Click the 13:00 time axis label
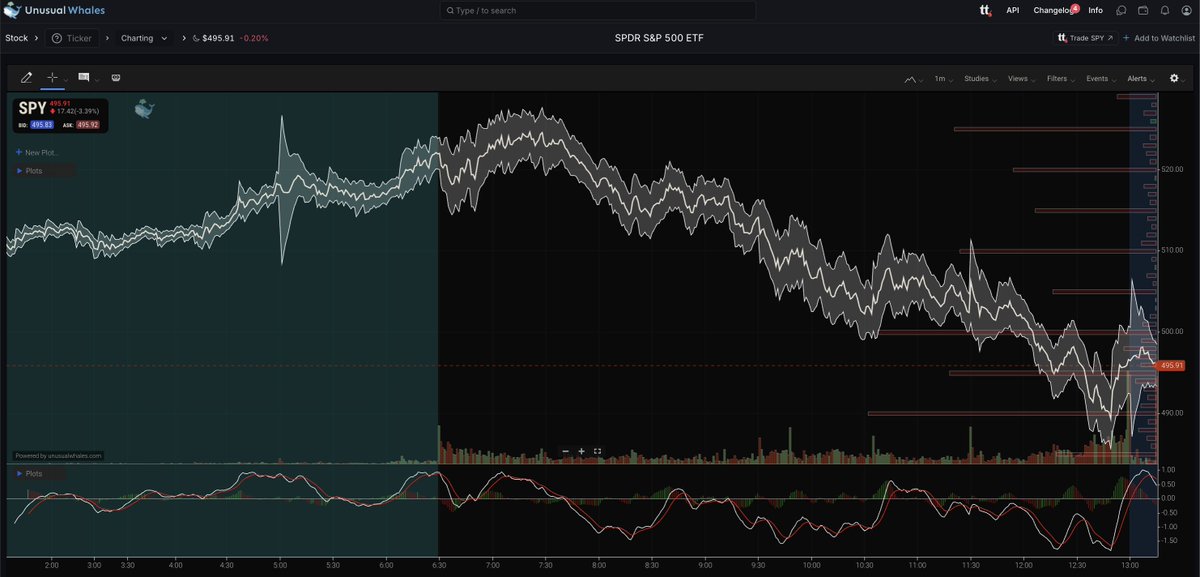The image size is (1200, 577). pos(1130,564)
